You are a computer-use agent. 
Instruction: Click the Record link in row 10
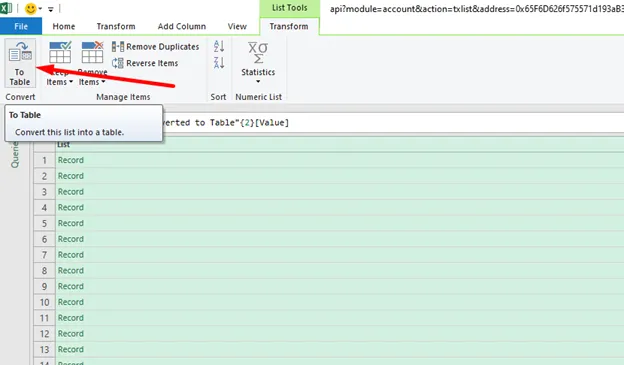coord(70,302)
